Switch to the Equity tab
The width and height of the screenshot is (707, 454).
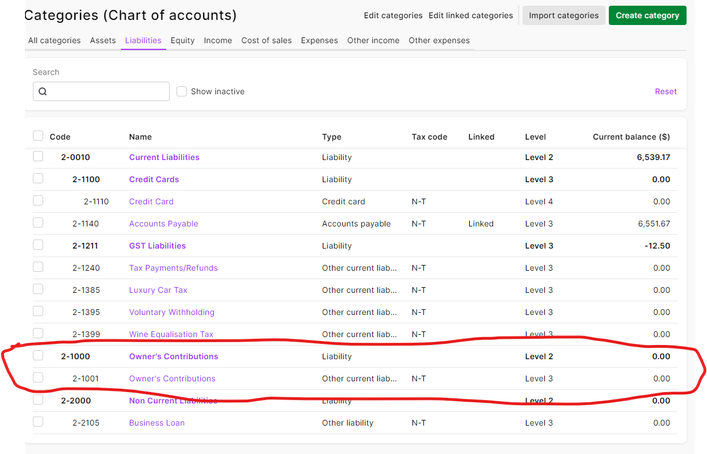click(182, 41)
